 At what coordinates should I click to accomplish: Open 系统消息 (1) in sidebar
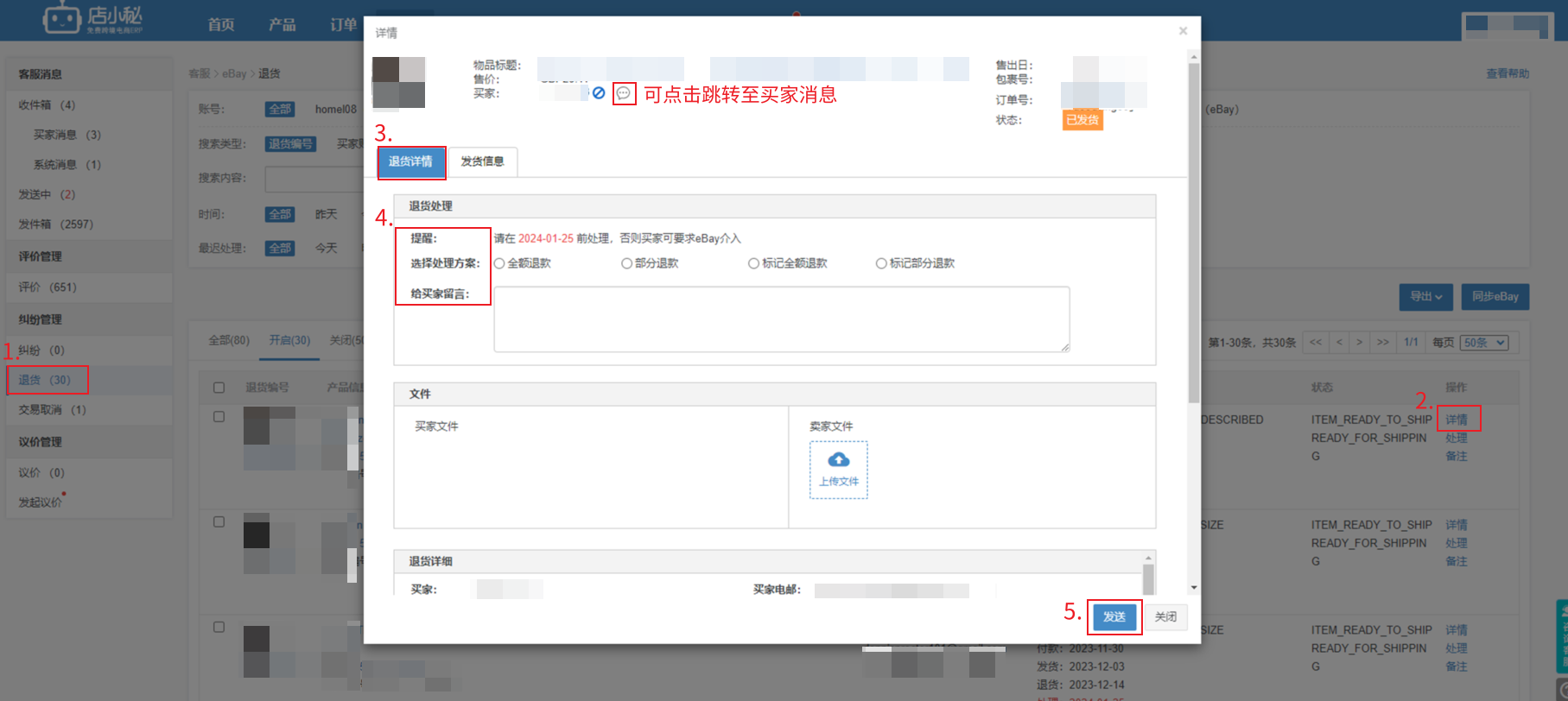(x=67, y=165)
